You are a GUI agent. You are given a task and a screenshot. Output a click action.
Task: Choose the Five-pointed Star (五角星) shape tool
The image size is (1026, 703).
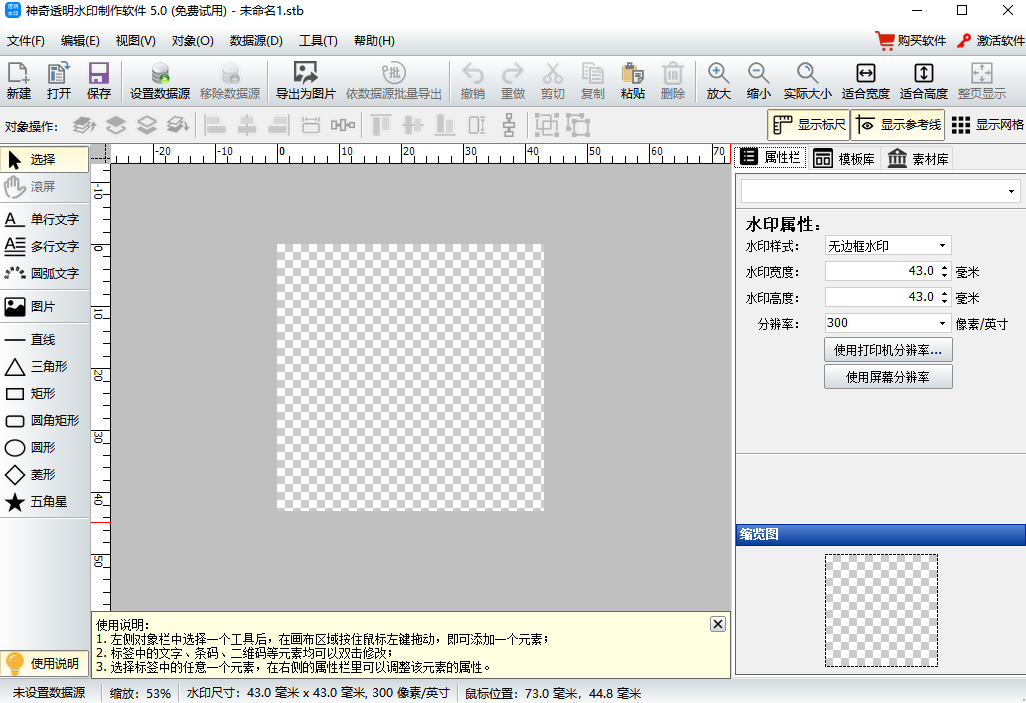[x=43, y=502]
